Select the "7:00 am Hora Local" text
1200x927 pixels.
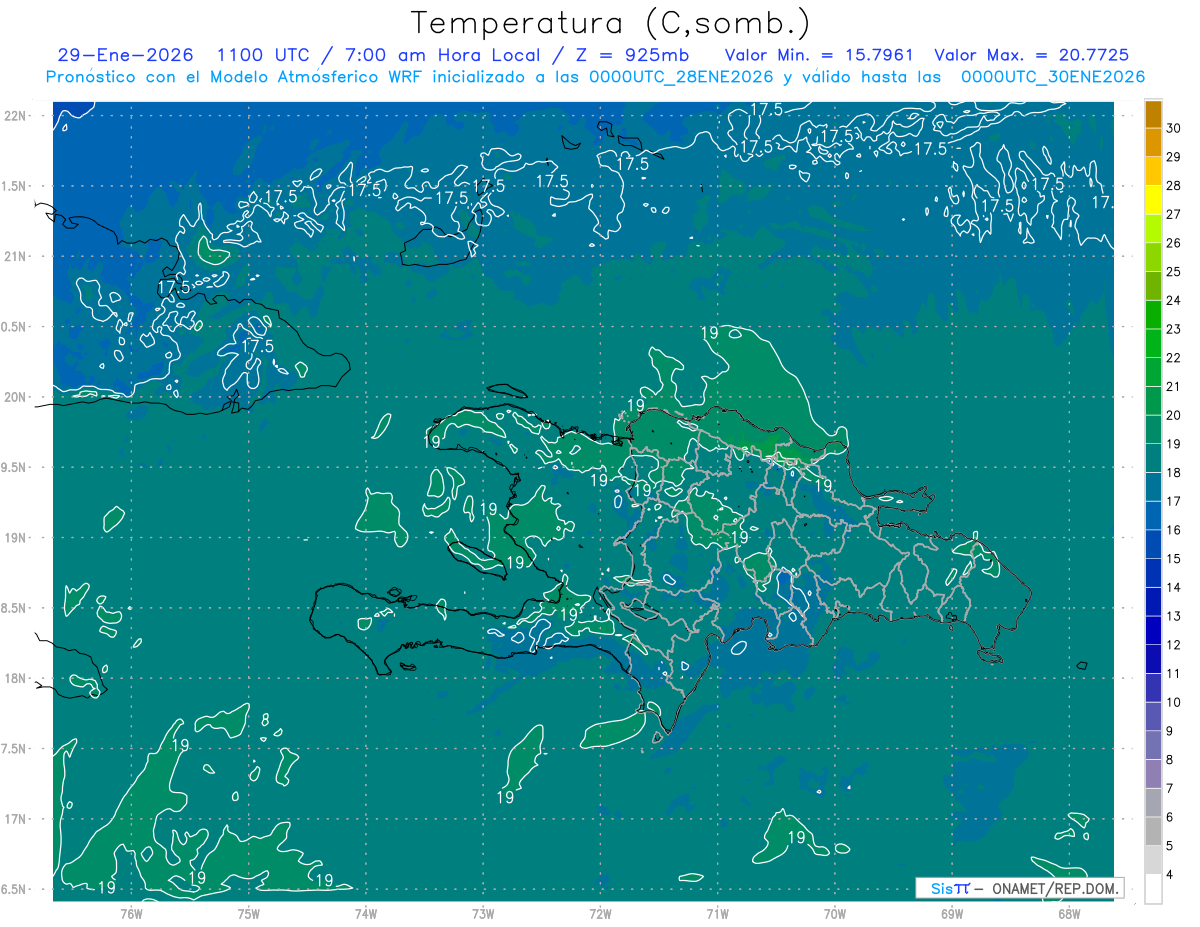[x=445, y=56]
